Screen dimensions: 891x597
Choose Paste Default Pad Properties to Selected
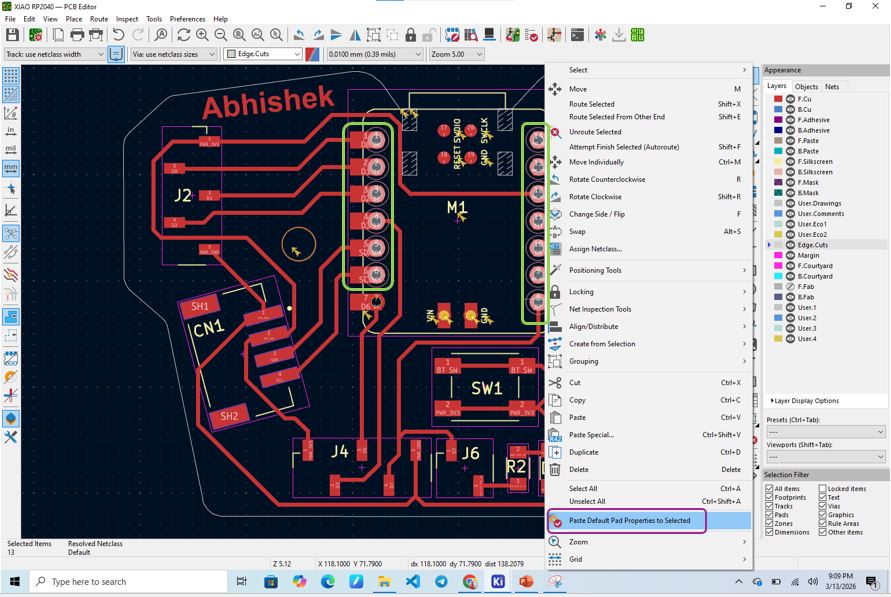[x=630, y=520]
